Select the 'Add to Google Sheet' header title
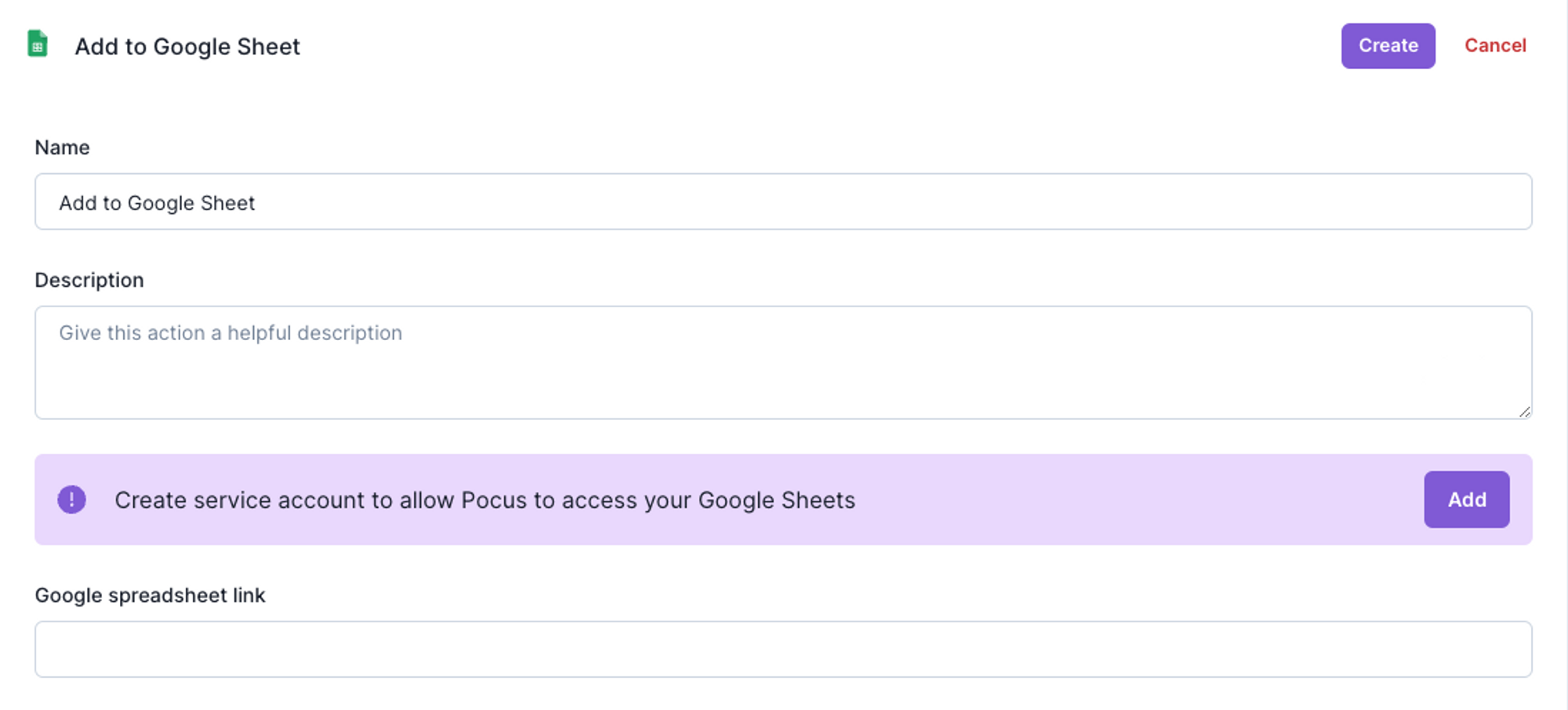 [187, 46]
